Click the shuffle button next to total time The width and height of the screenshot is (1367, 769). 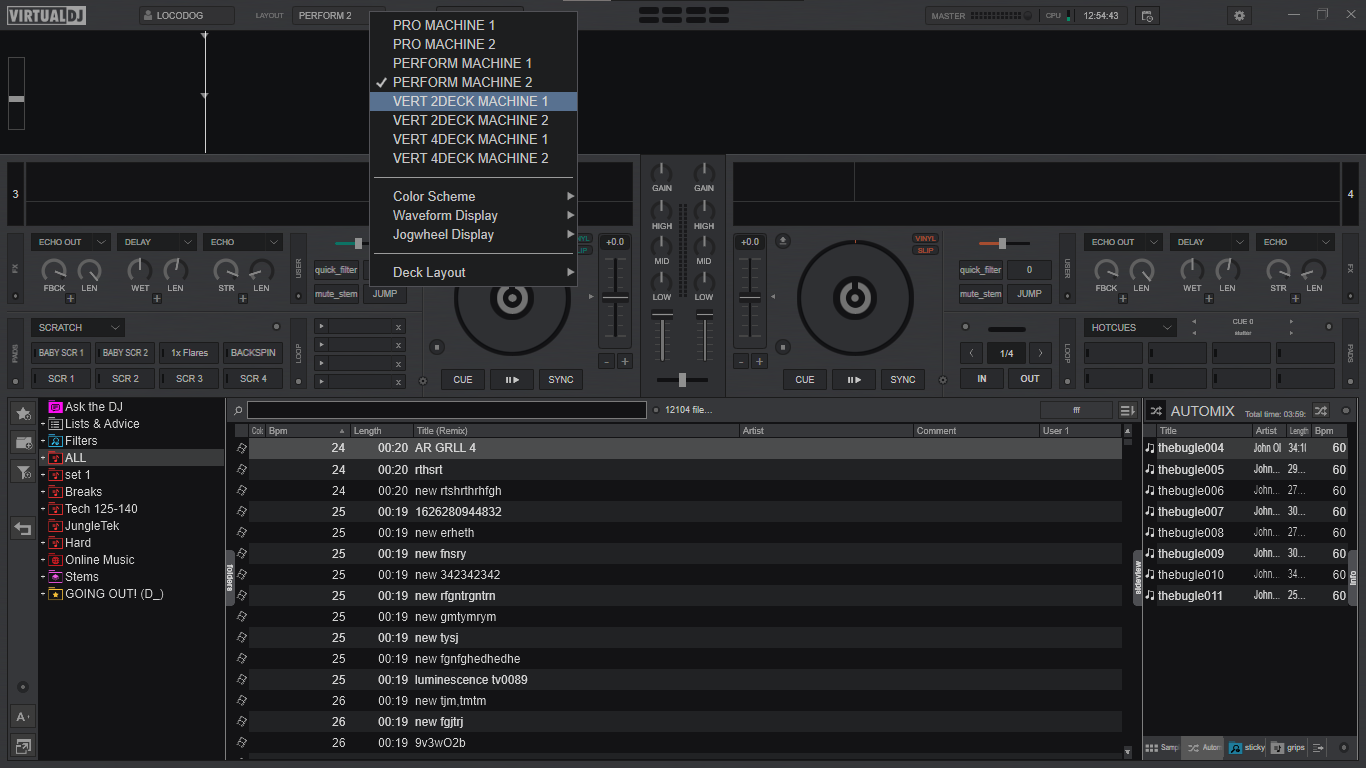coord(1320,411)
